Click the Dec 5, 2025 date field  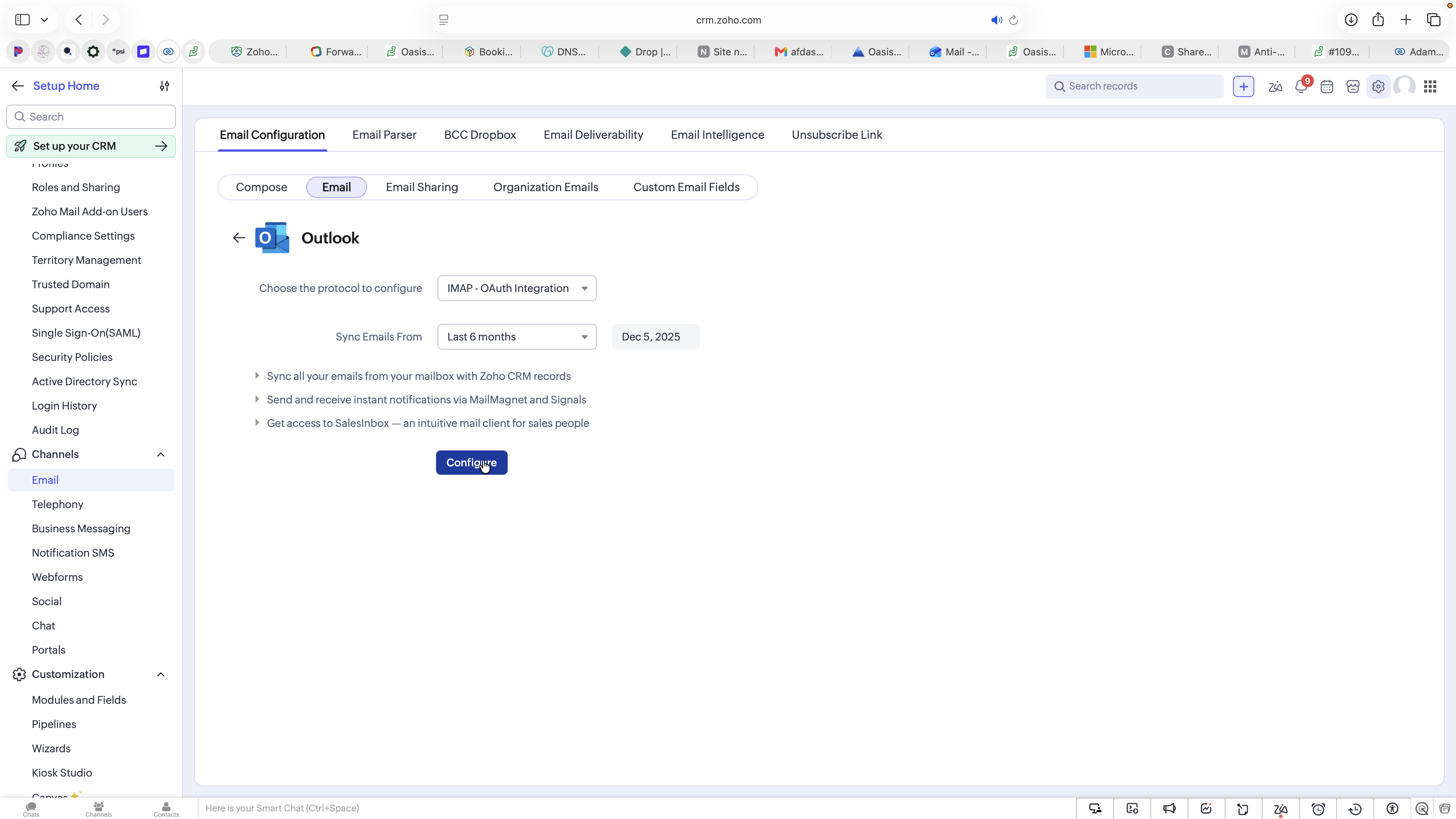[x=656, y=337]
